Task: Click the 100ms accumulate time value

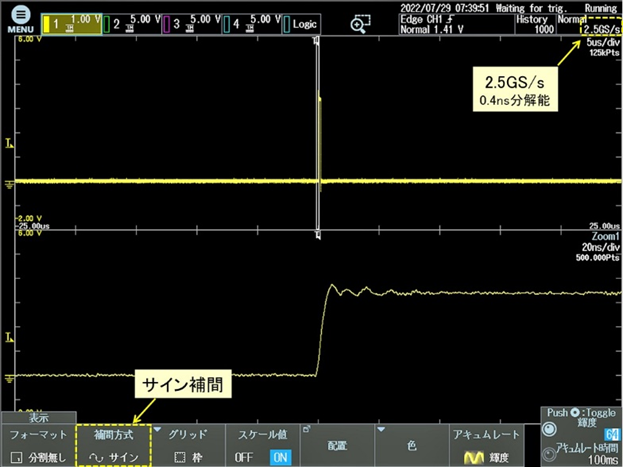Action: click(x=603, y=460)
